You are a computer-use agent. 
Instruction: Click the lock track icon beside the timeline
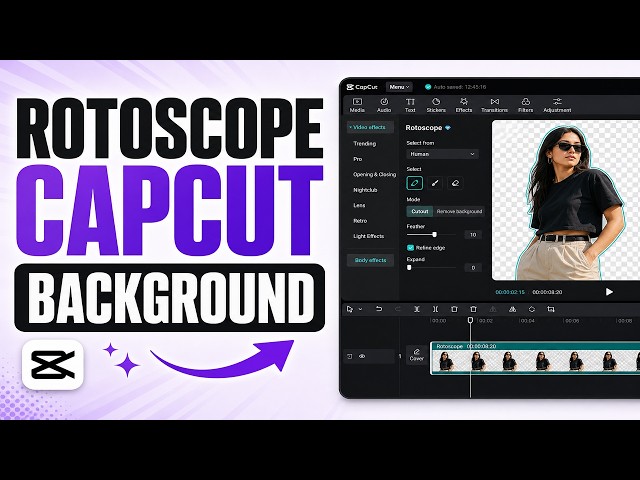[350, 356]
